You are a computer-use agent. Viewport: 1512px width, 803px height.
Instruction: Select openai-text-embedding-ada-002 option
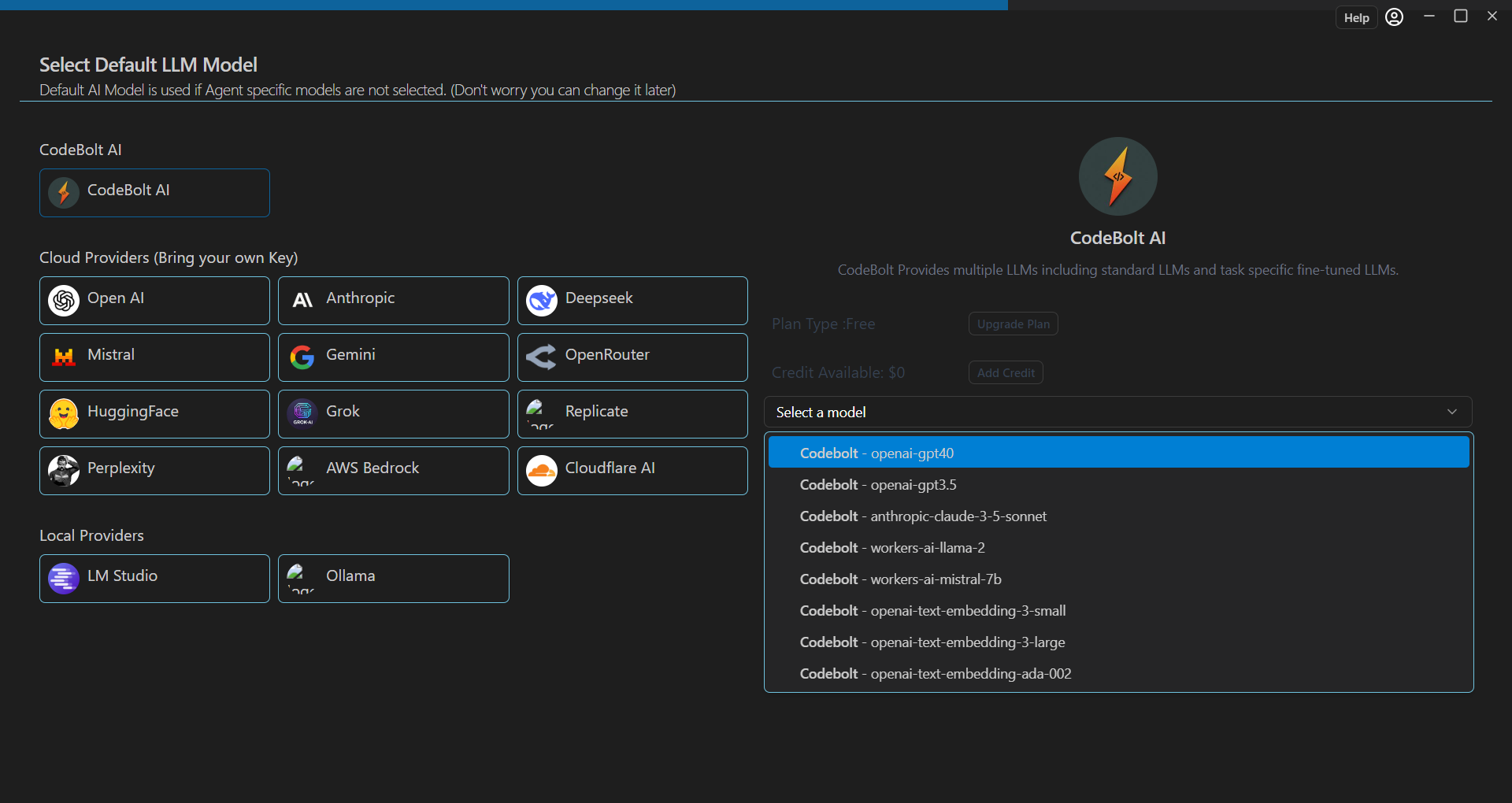[1118, 673]
